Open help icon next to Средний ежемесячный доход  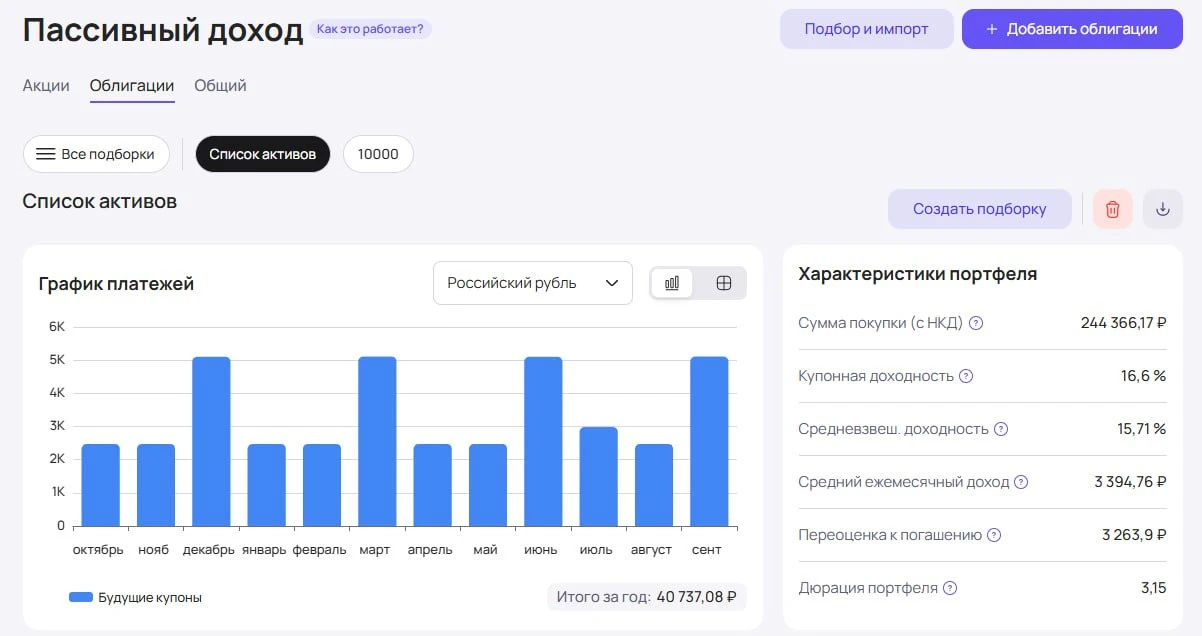[1021, 482]
